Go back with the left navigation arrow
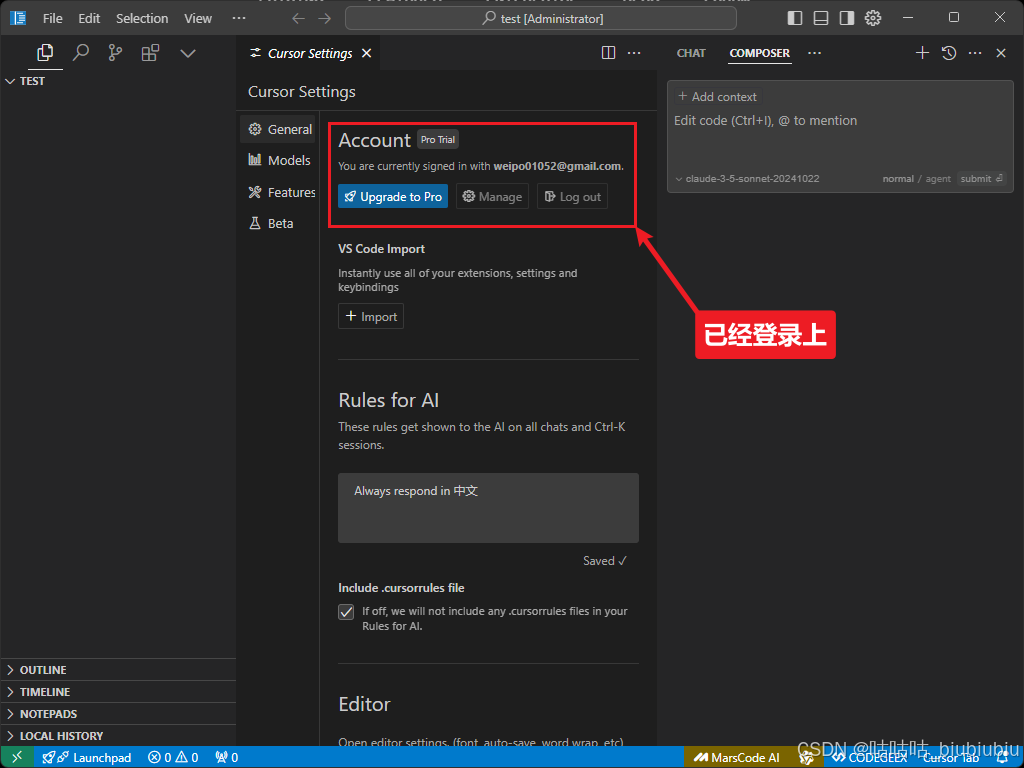Viewport: 1024px width, 768px height. pos(298,18)
